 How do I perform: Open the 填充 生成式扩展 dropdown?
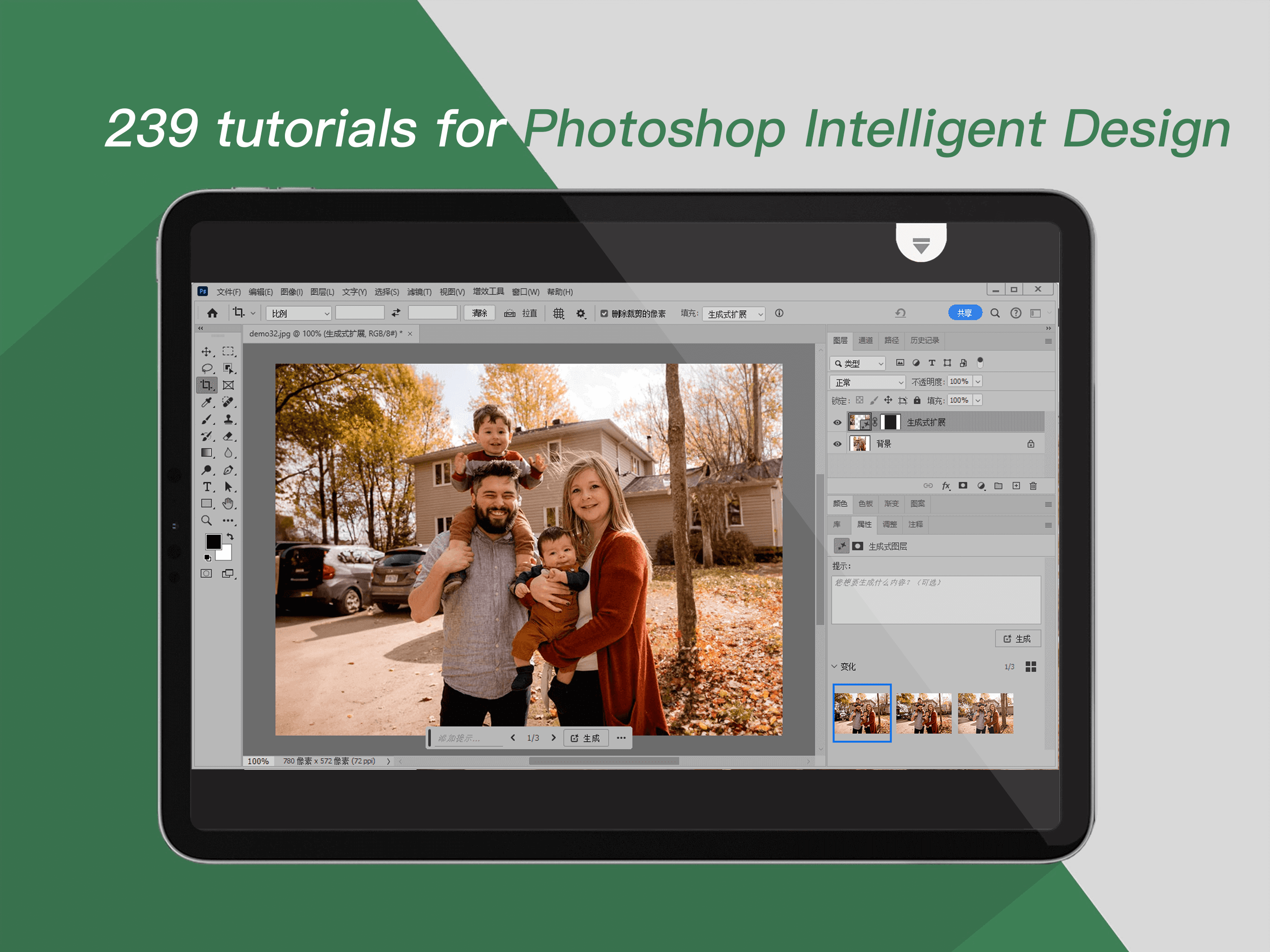(x=734, y=314)
